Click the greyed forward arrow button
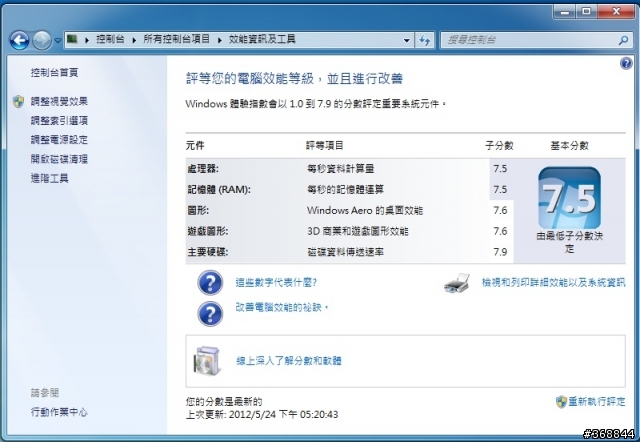 pos(42,40)
